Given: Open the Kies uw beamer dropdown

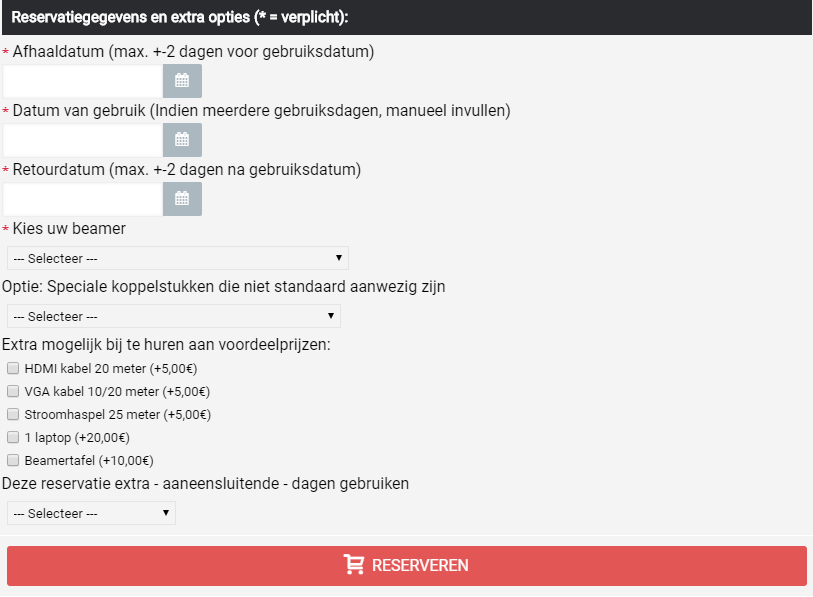Looking at the screenshot, I should [x=178, y=258].
